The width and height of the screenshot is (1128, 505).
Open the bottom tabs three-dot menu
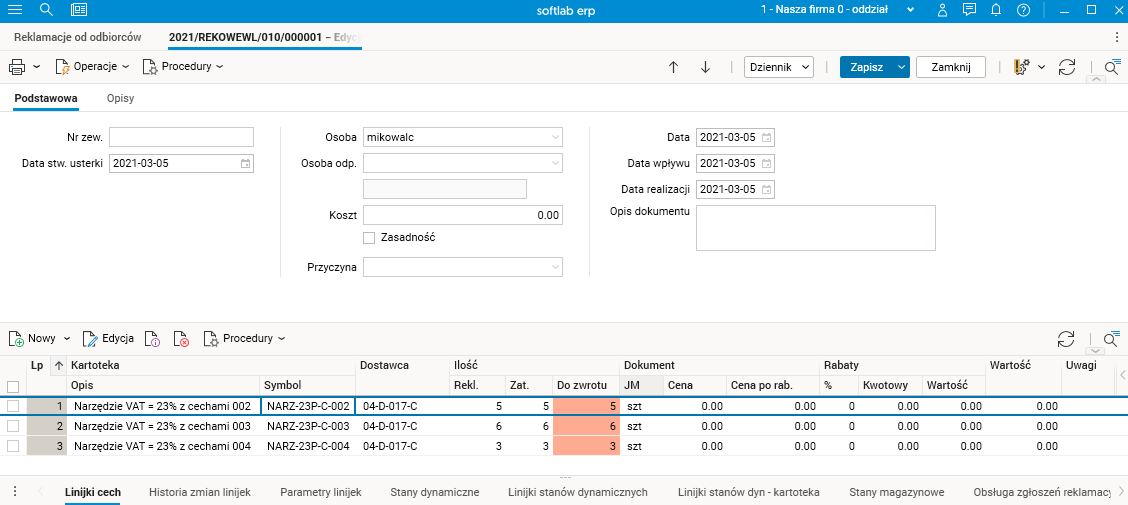click(x=15, y=491)
